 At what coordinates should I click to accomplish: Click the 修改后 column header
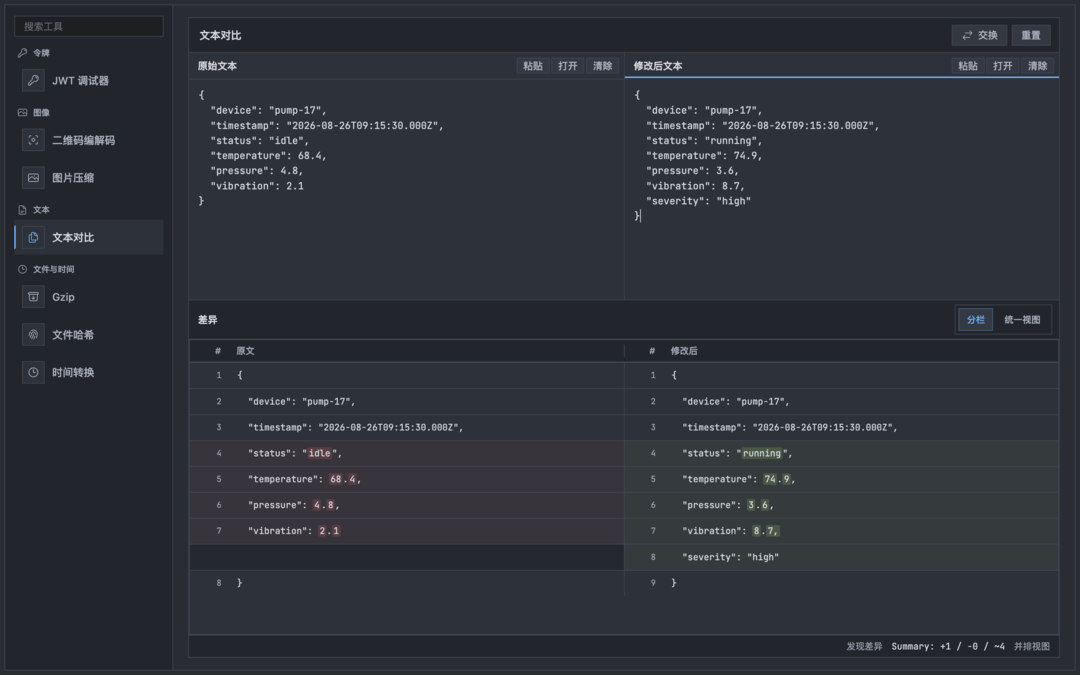tap(684, 351)
